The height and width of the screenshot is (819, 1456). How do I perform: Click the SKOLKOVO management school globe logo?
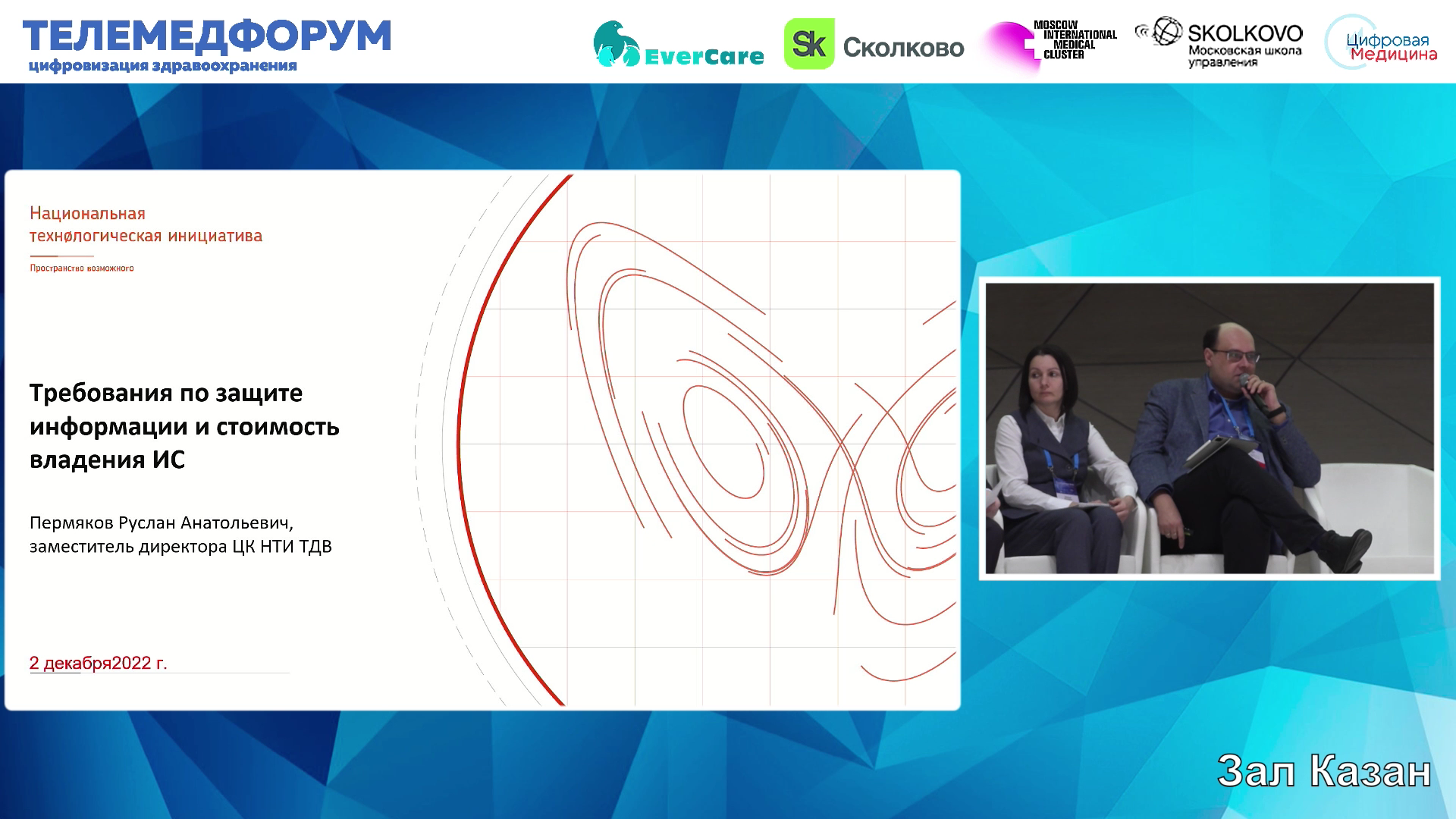click(x=1166, y=32)
